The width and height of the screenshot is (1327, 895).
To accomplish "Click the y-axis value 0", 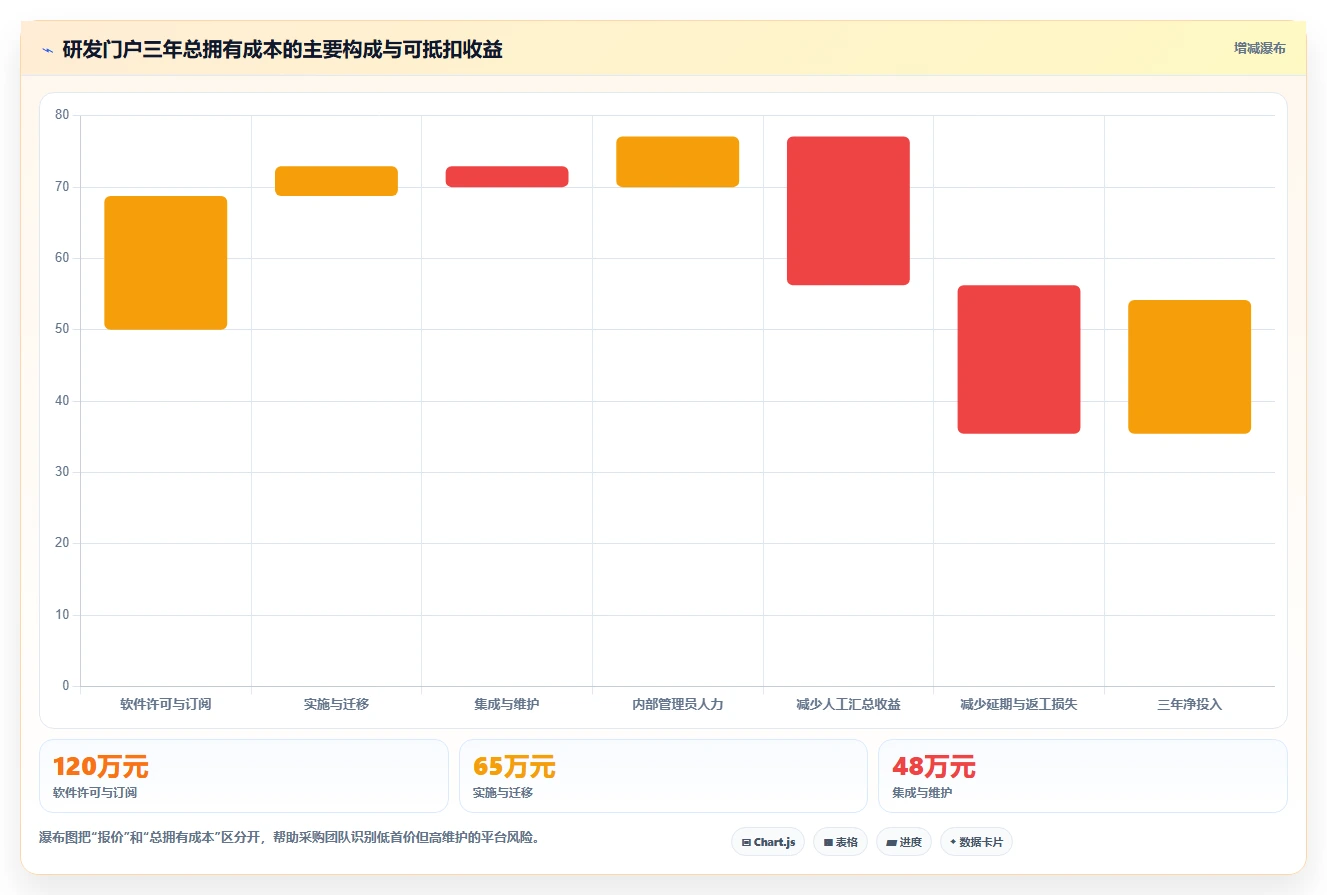I will coord(66,686).
